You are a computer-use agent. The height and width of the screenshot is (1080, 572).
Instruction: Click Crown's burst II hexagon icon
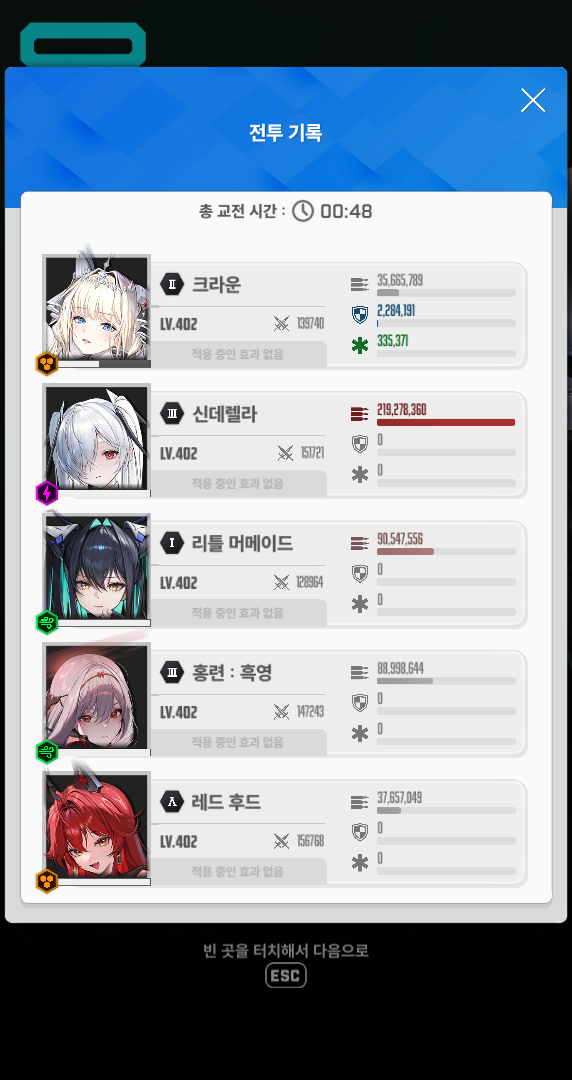click(x=172, y=284)
